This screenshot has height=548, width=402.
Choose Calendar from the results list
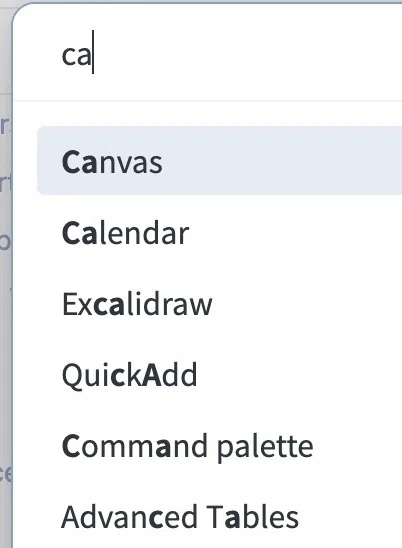[x=220, y=233]
